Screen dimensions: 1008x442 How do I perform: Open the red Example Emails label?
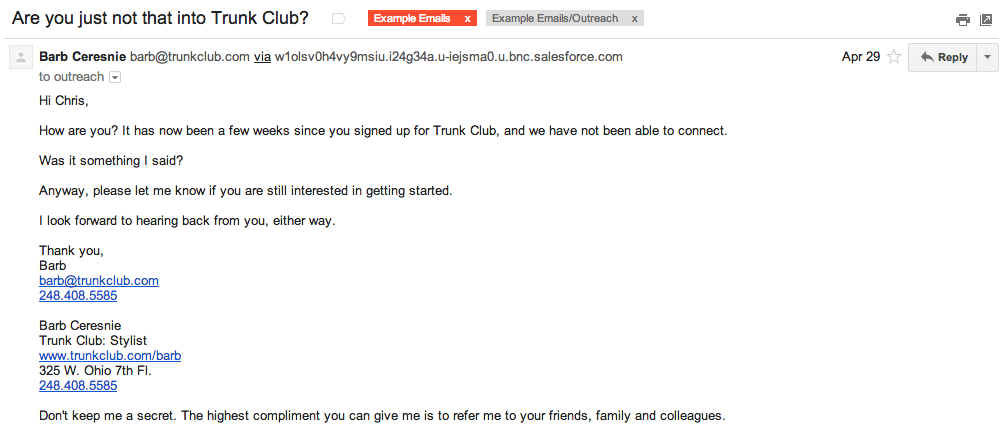(412, 19)
